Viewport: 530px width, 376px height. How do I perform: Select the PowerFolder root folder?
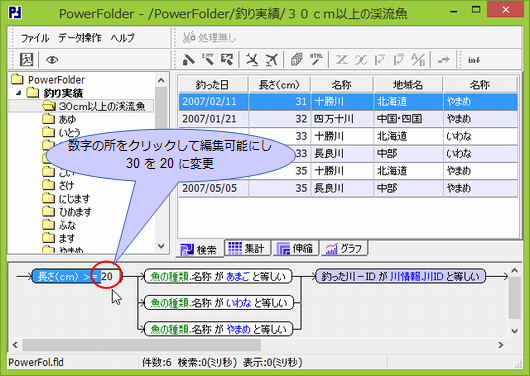[x=48, y=80]
